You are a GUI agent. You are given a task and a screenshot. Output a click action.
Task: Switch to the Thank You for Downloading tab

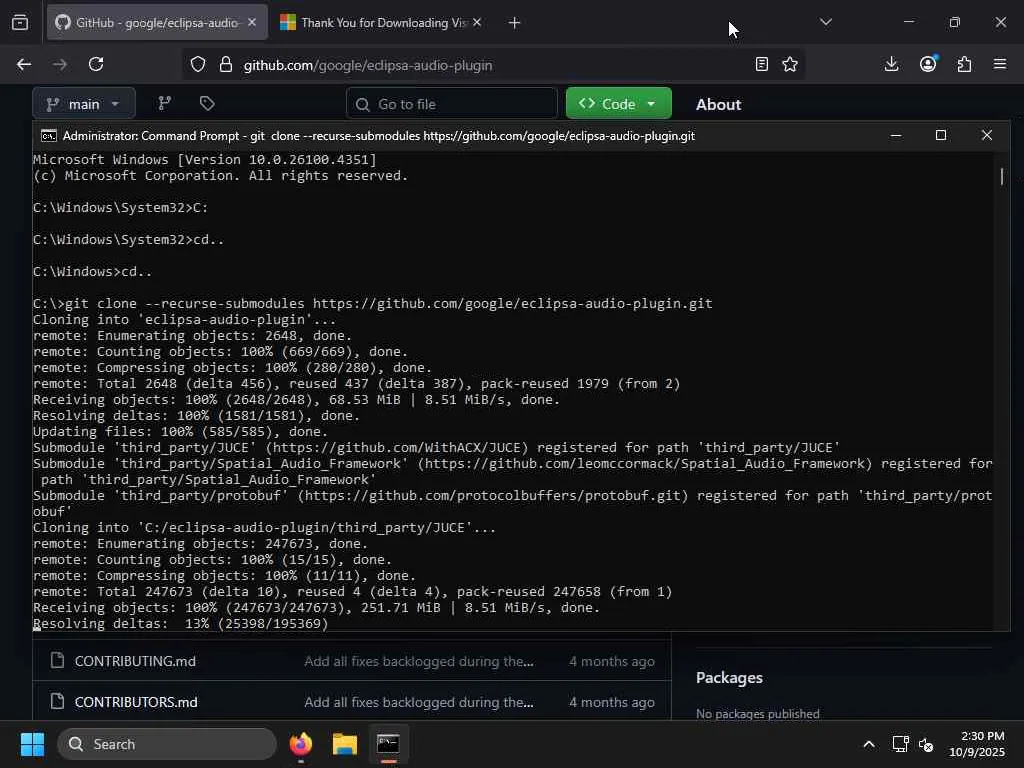point(382,23)
